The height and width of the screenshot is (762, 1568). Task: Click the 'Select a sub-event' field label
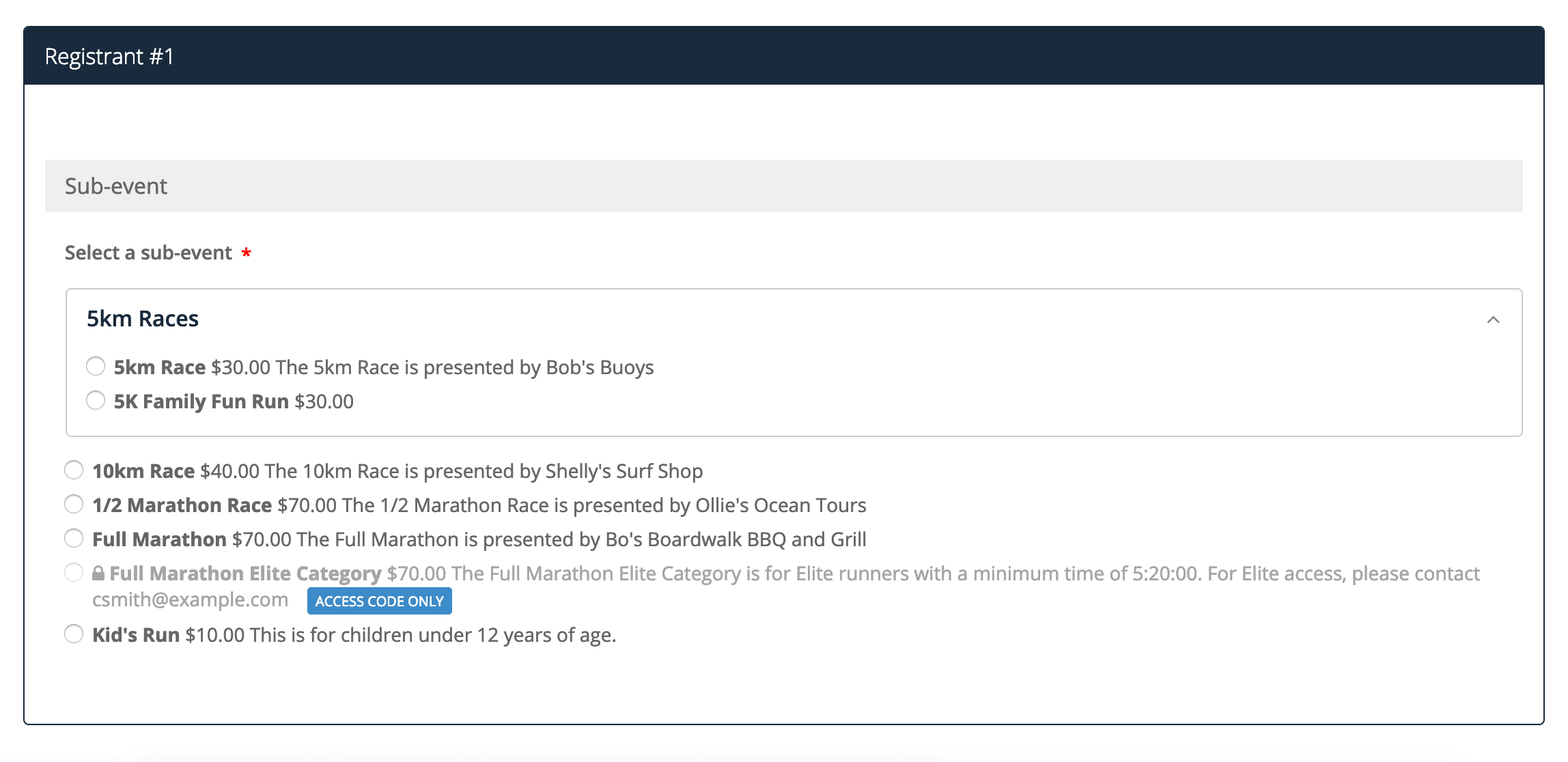(148, 253)
